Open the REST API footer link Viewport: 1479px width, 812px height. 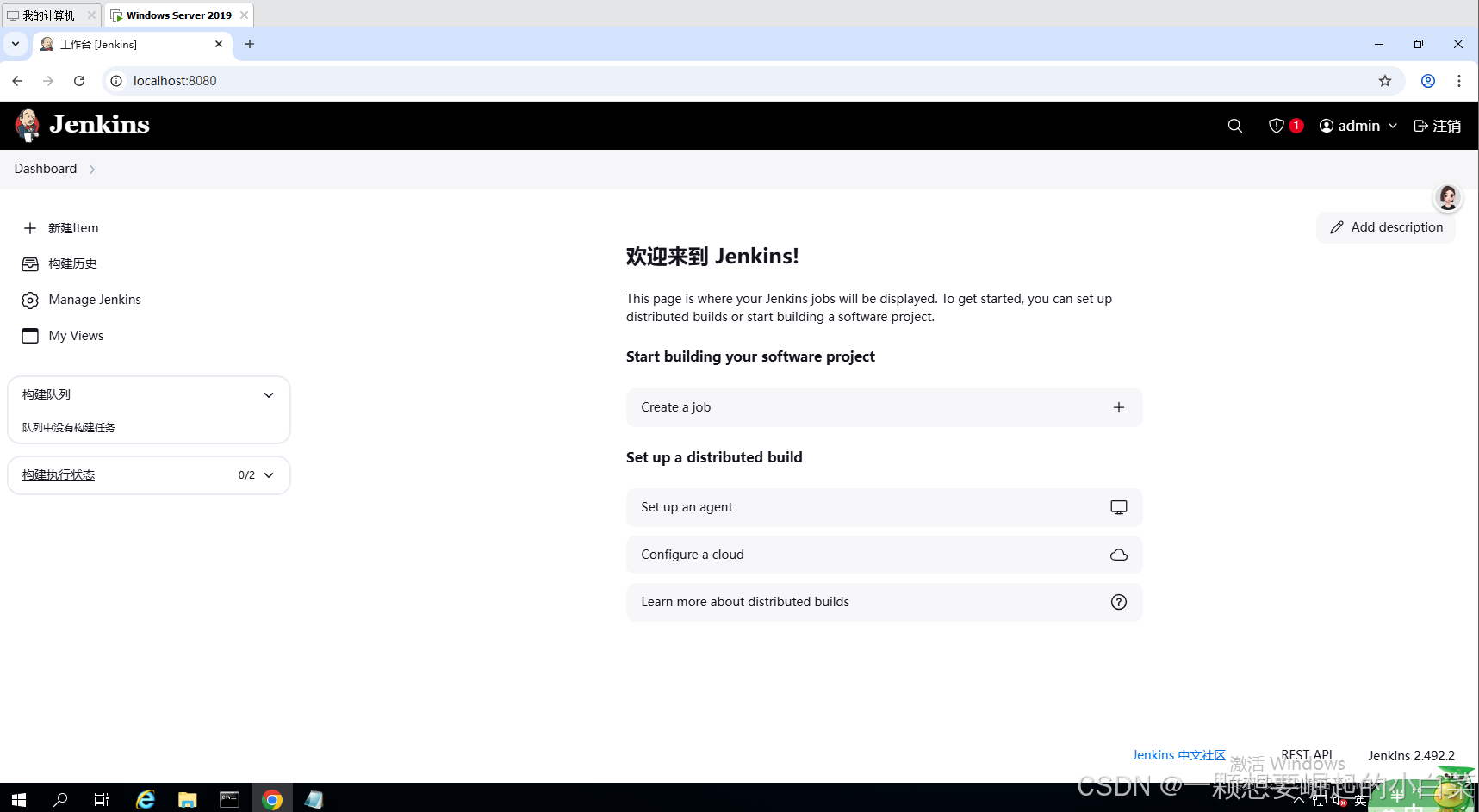click(1306, 755)
